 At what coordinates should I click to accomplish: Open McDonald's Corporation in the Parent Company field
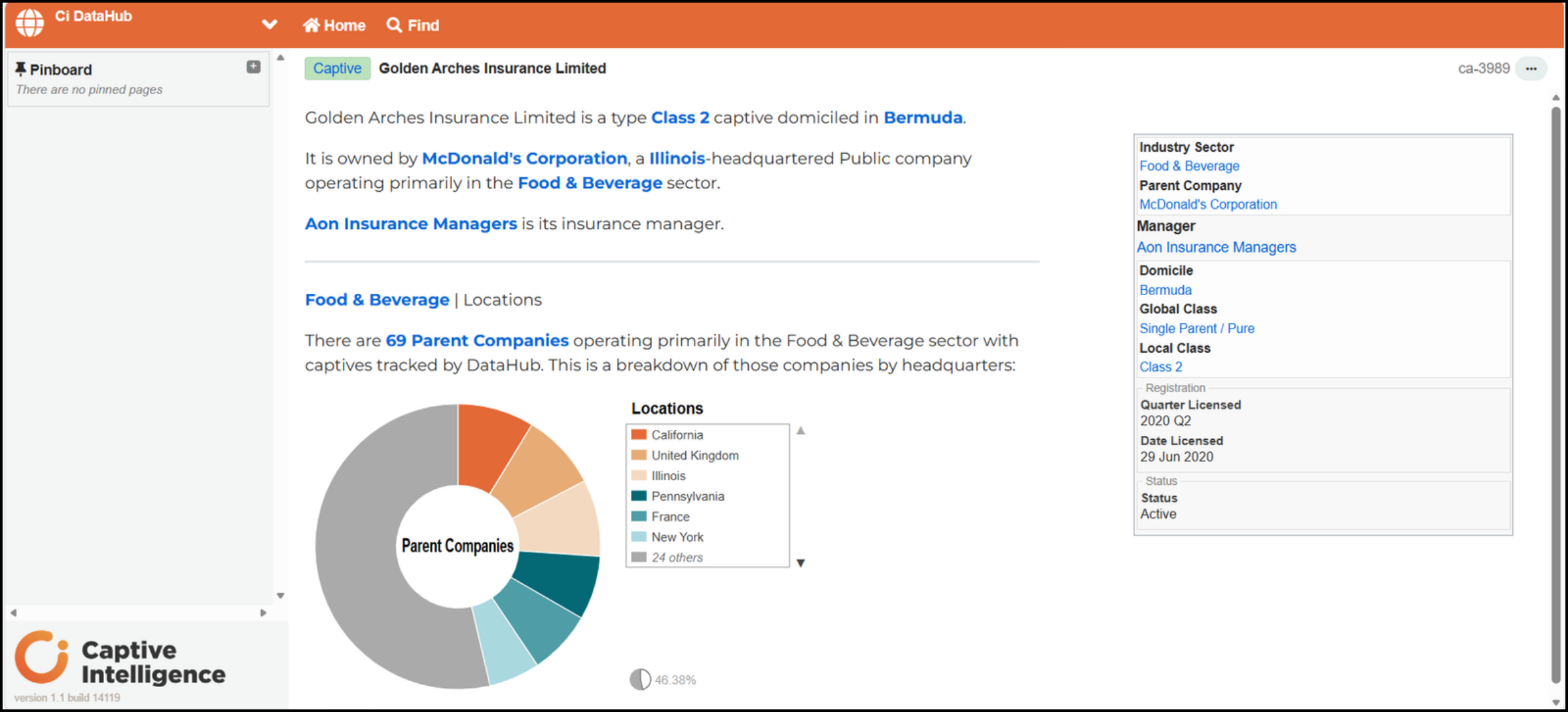tap(1207, 204)
